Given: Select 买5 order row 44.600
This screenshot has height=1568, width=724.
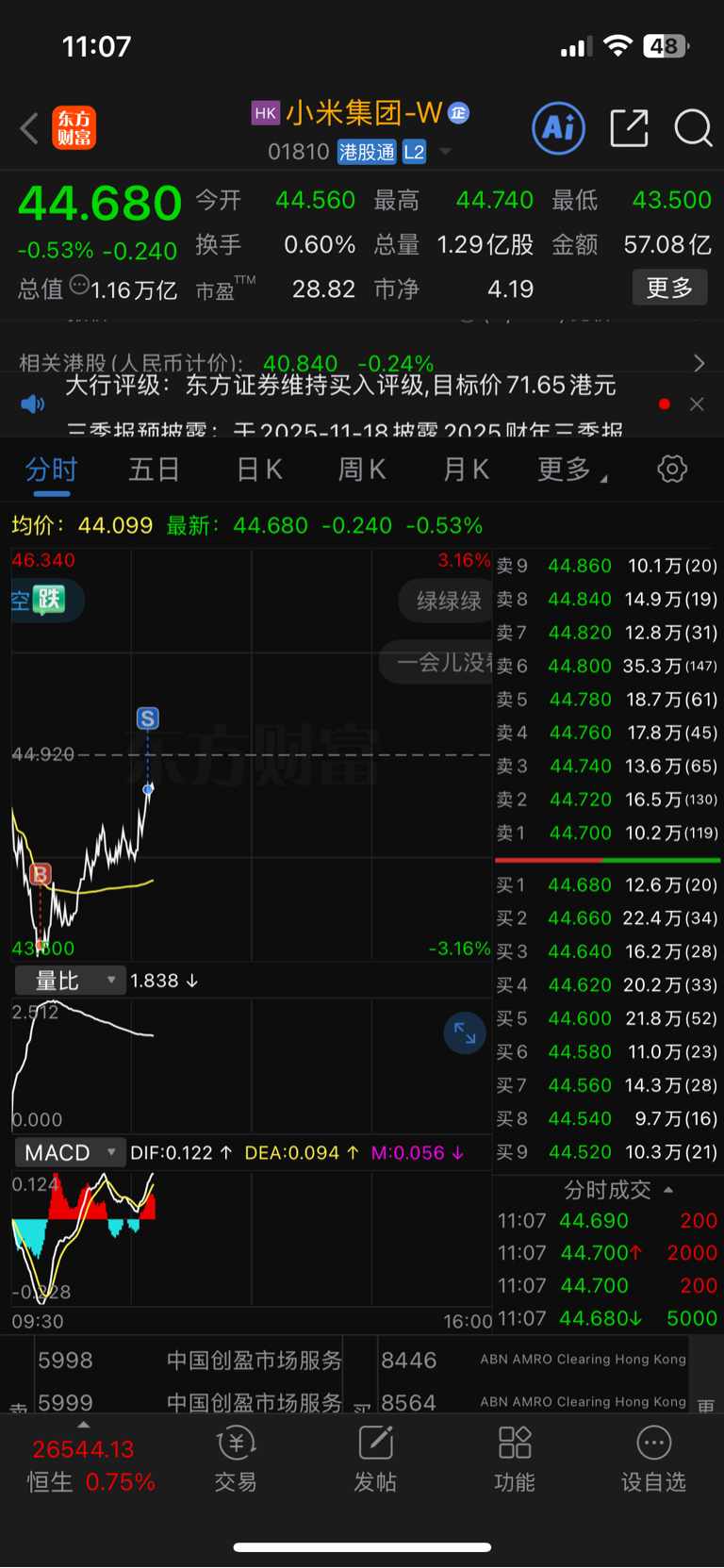Looking at the screenshot, I should coord(607,1018).
